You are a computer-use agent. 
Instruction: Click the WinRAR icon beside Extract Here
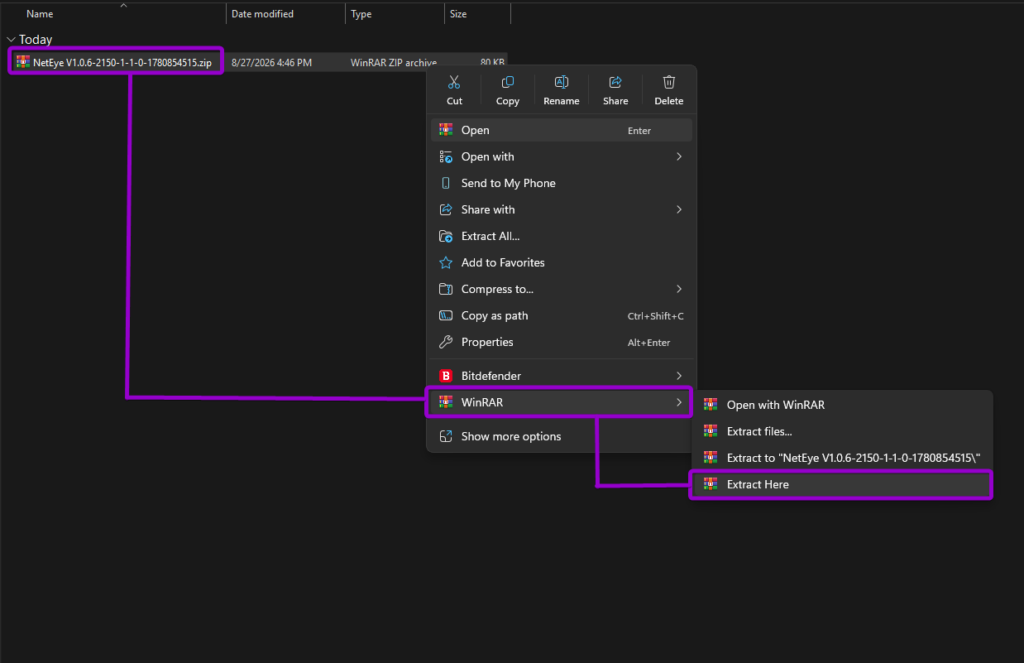pyautogui.click(x=711, y=484)
